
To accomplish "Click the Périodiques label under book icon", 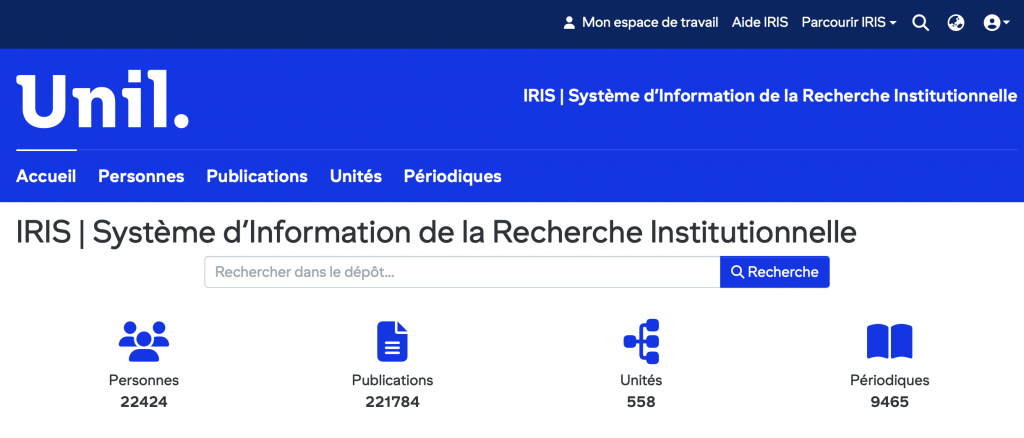I will coord(889,380).
